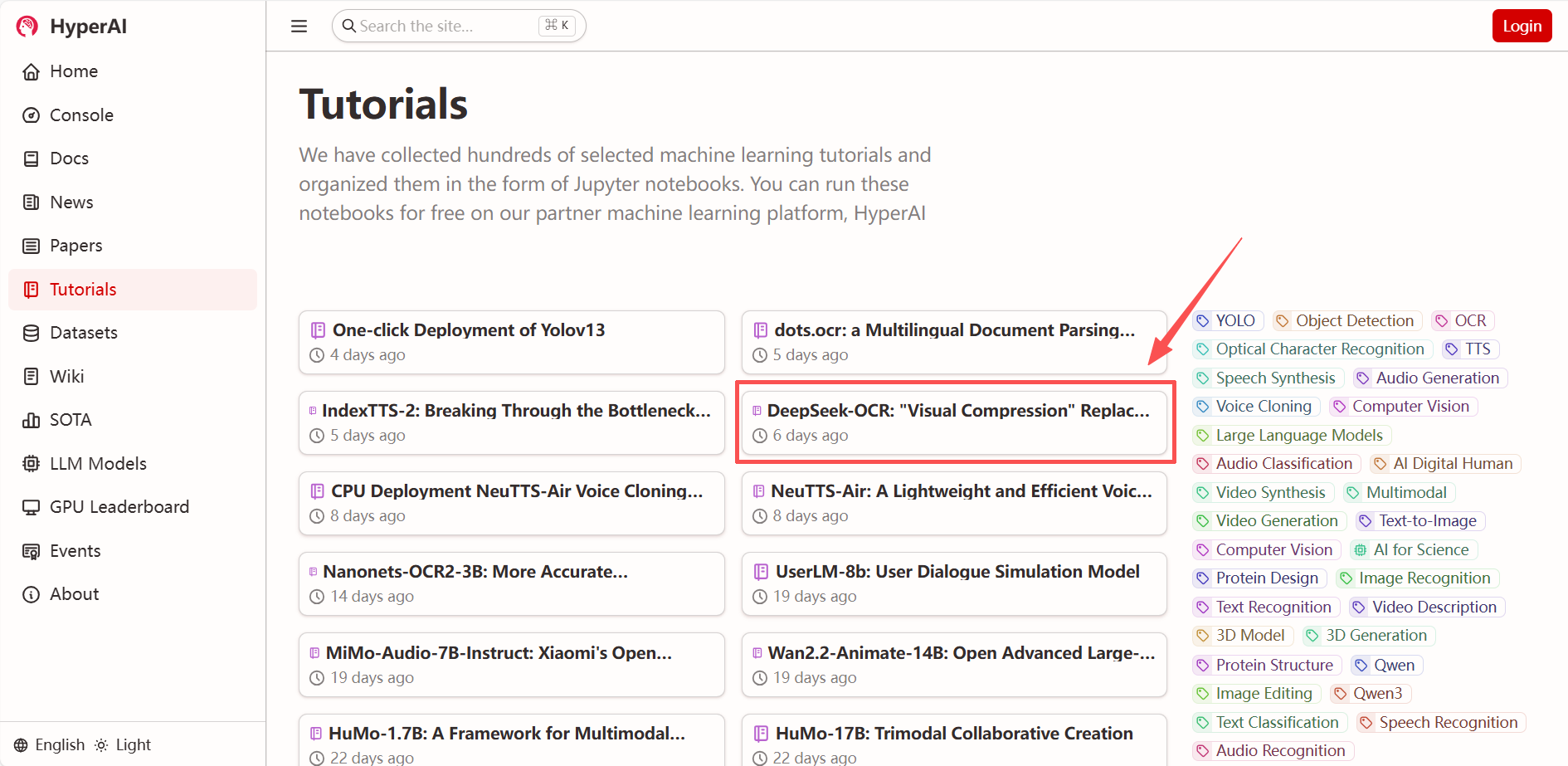
Task: Click the Events calendar icon
Action: click(x=32, y=551)
